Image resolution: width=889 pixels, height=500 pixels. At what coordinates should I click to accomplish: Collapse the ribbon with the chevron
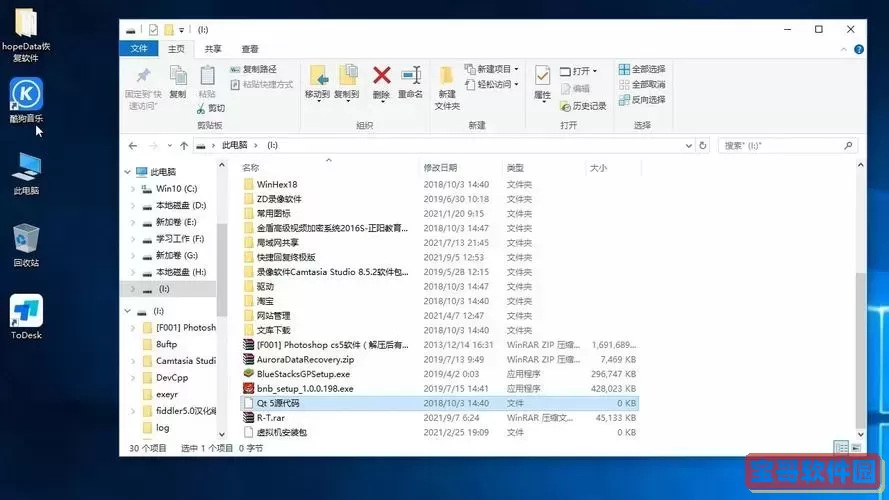tap(844, 50)
